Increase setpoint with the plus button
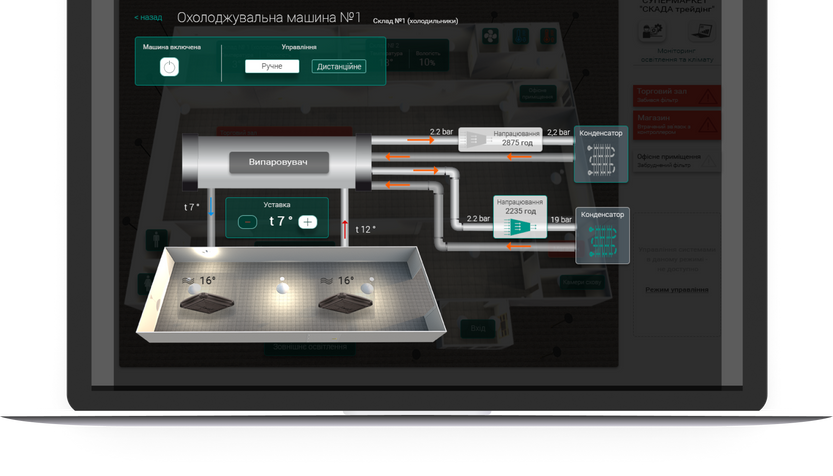 [308, 222]
